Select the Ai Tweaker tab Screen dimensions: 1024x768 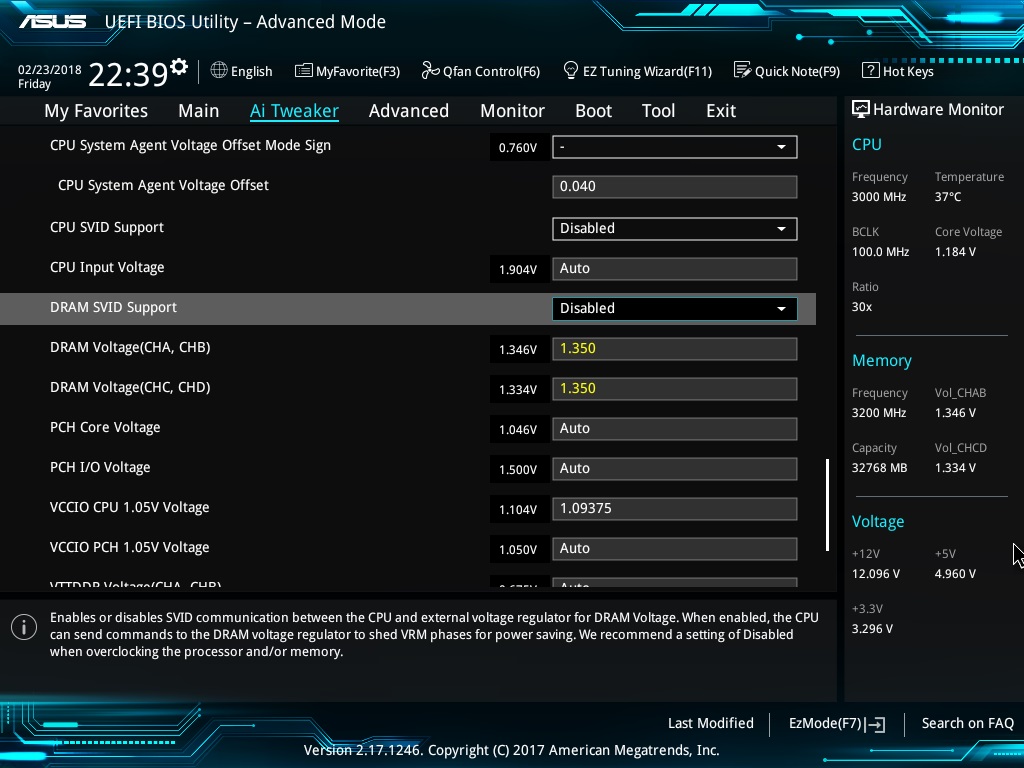(294, 111)
